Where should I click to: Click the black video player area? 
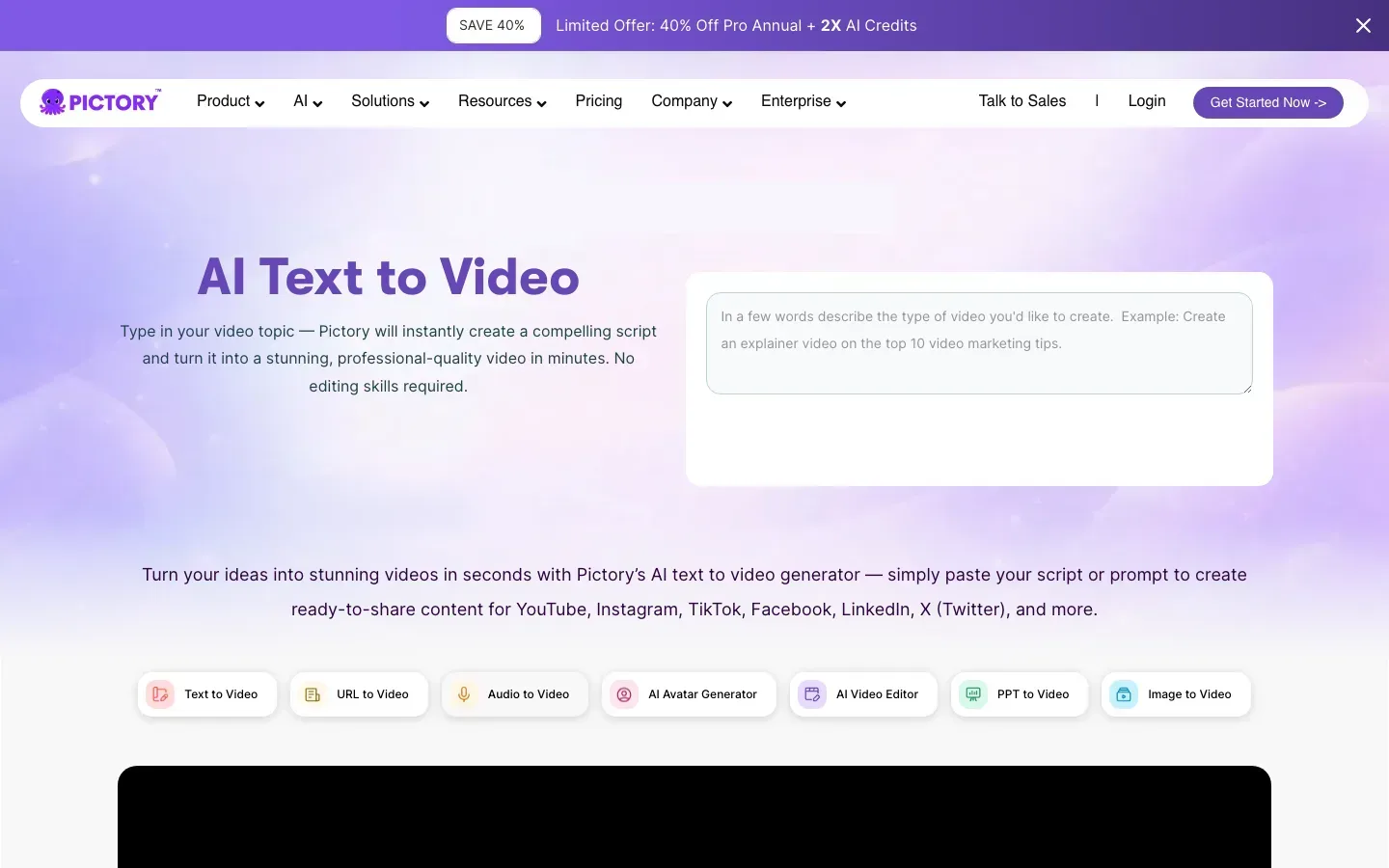pyautogui.click(x=694, y=817)
